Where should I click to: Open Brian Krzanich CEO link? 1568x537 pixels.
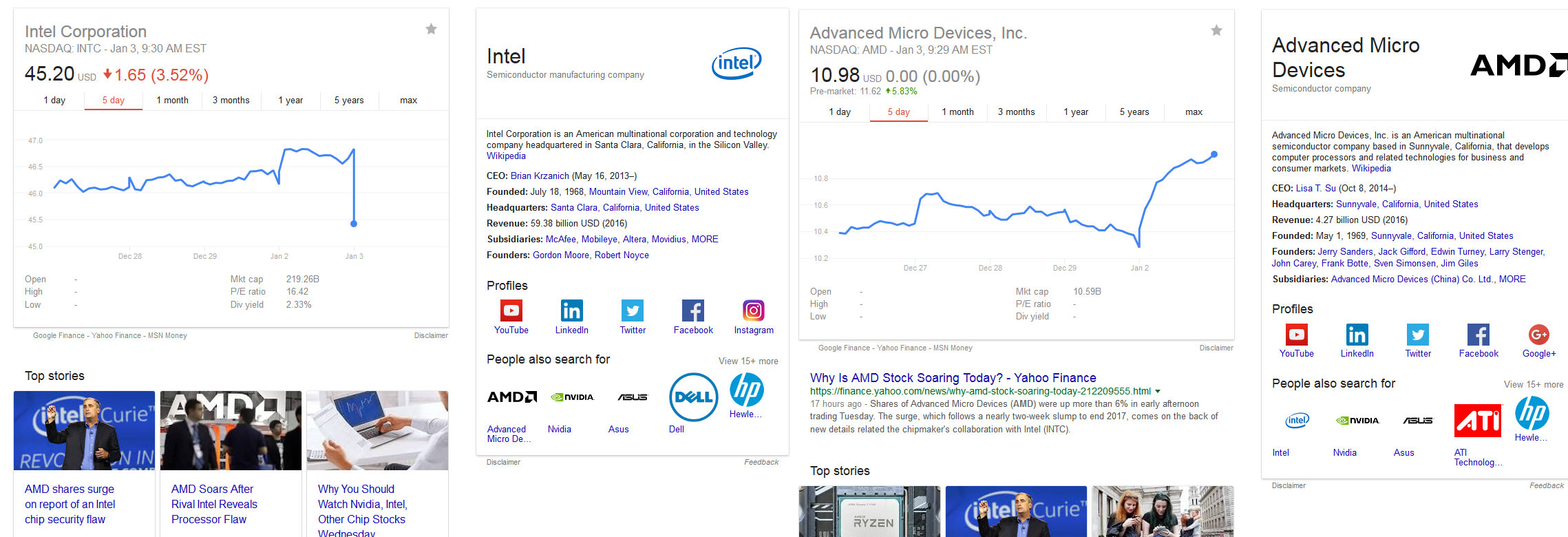[x=539, y=176]
